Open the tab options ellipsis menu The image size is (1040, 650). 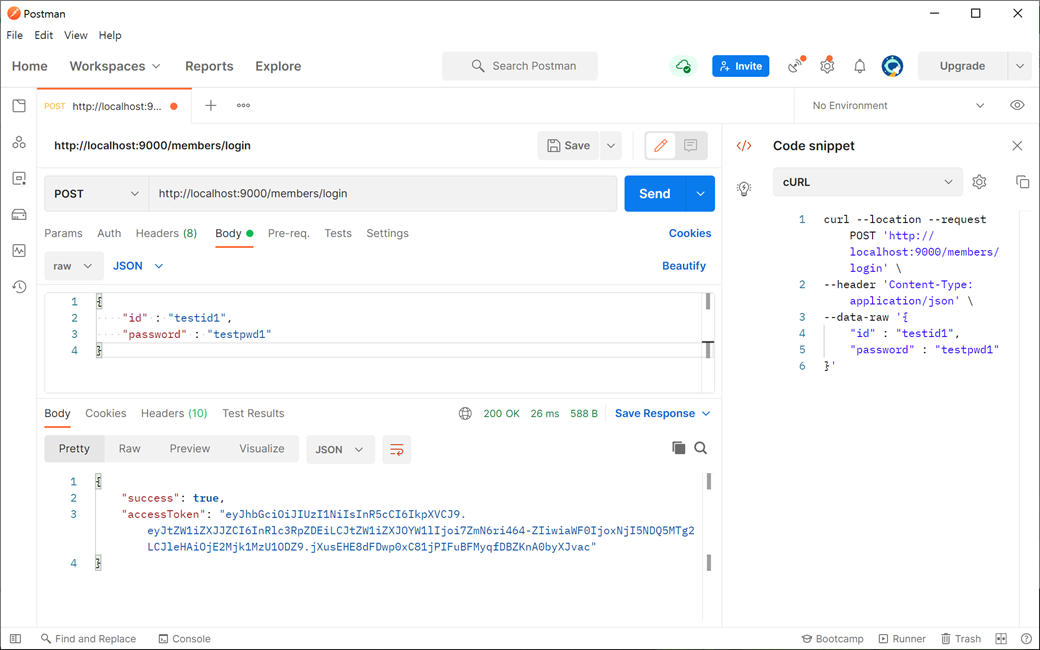click(x=243, y=105)
